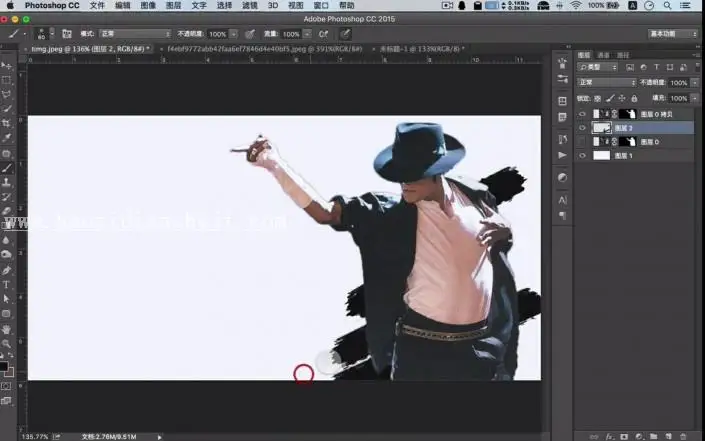The width and height of the screenshot is (705, 441).
Task: Filter layers by adjustment type icon
Action: pos(643,67)
